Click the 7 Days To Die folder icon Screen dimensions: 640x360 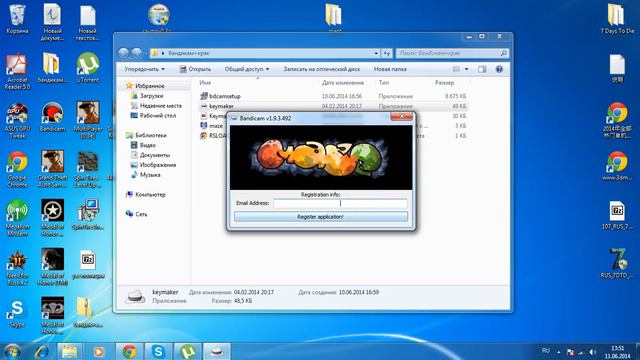617,19
